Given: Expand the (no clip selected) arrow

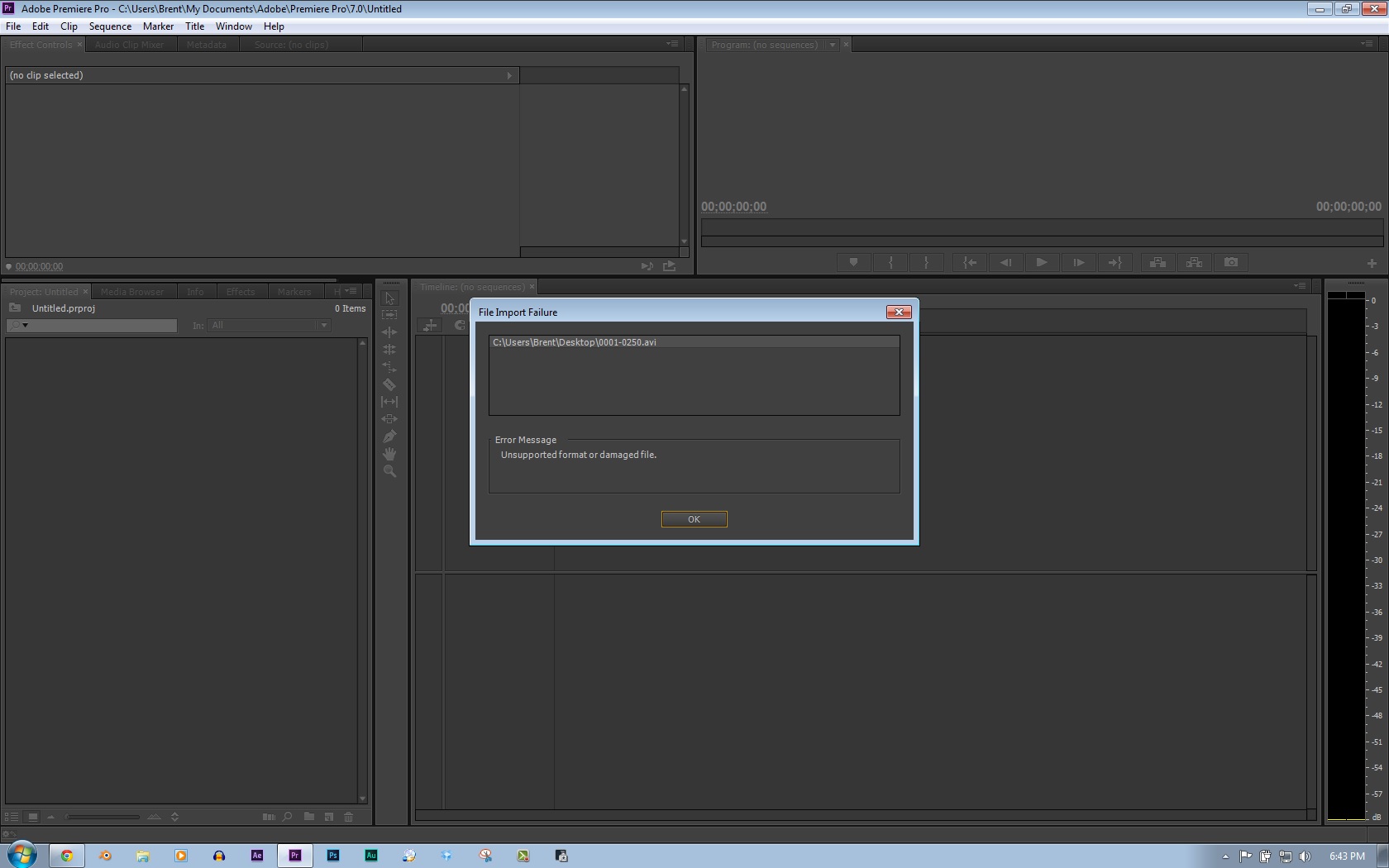Looking at the screenshot, I should [x=509, y=75].
